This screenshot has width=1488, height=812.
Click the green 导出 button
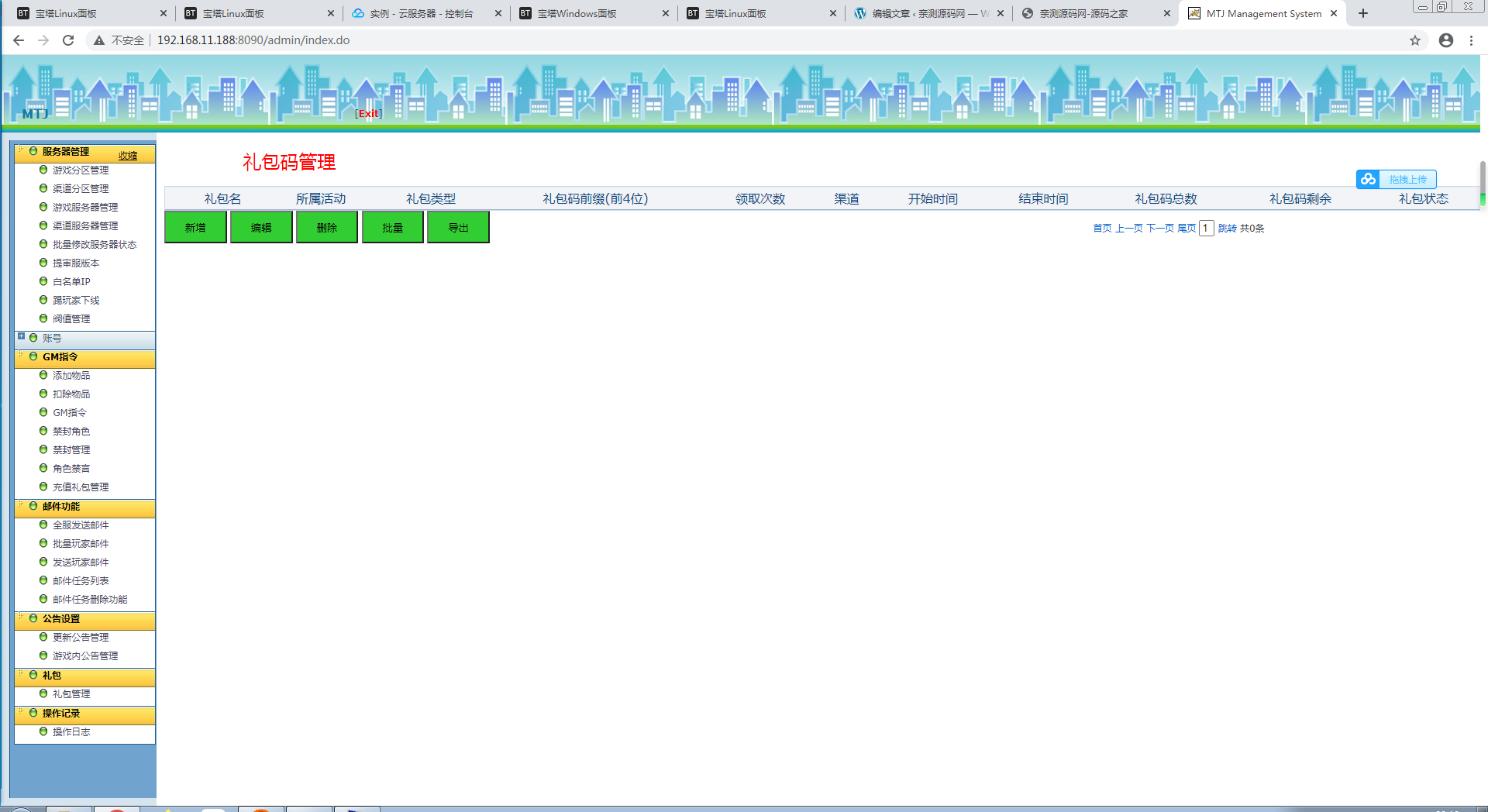(x=458, y=228)
